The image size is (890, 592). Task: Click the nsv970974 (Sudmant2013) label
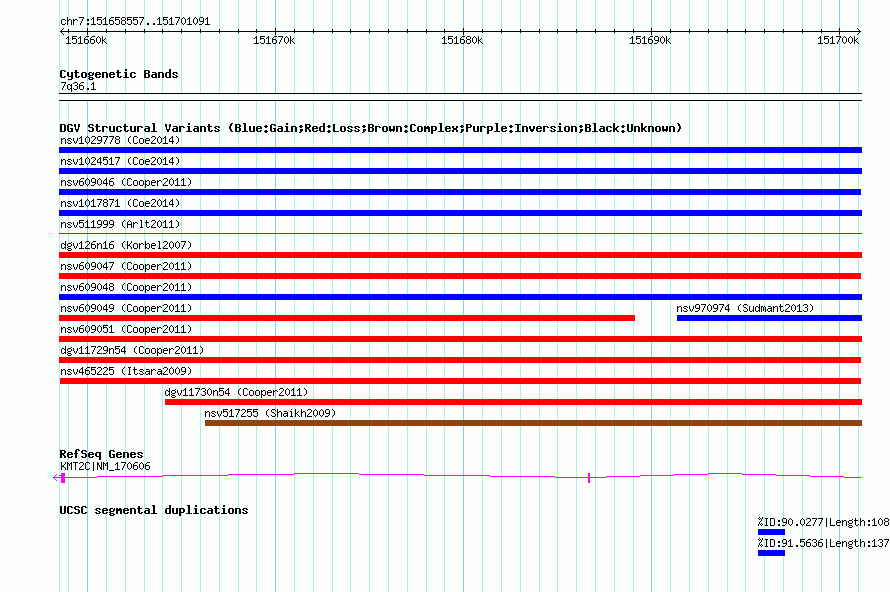745,308
